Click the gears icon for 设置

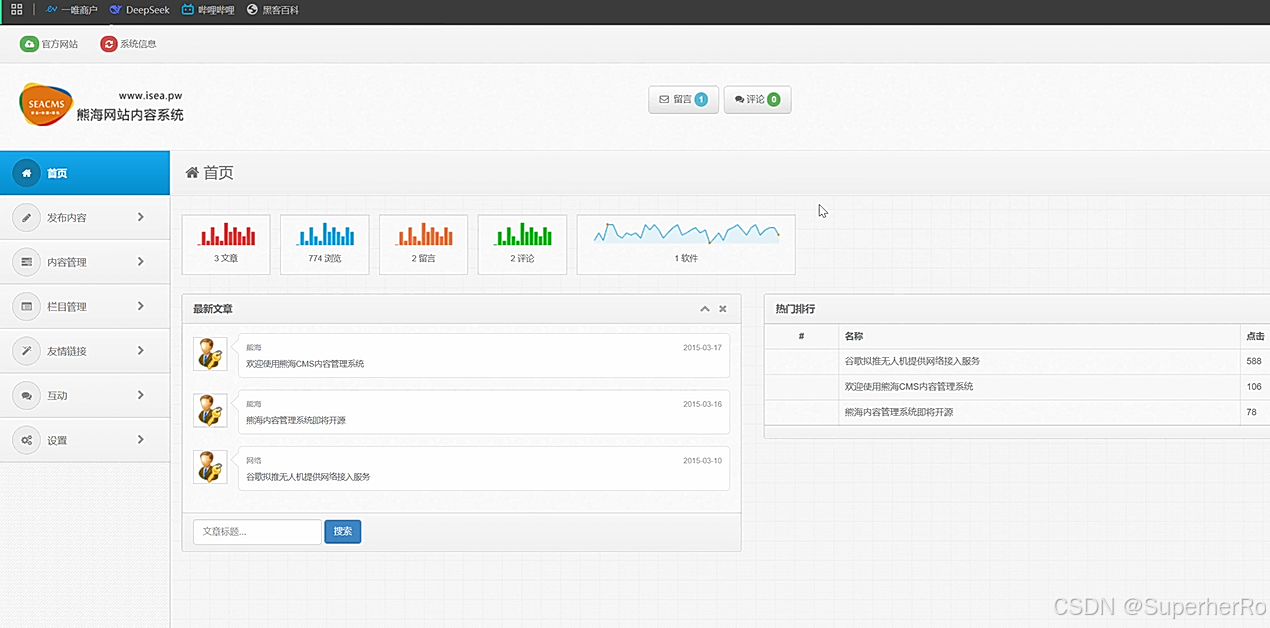pyautogui.click(x=26, y=440)
